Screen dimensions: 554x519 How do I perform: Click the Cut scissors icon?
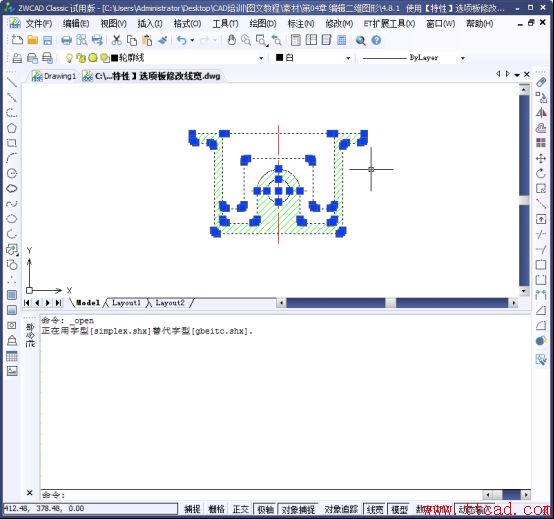[116, 40]
